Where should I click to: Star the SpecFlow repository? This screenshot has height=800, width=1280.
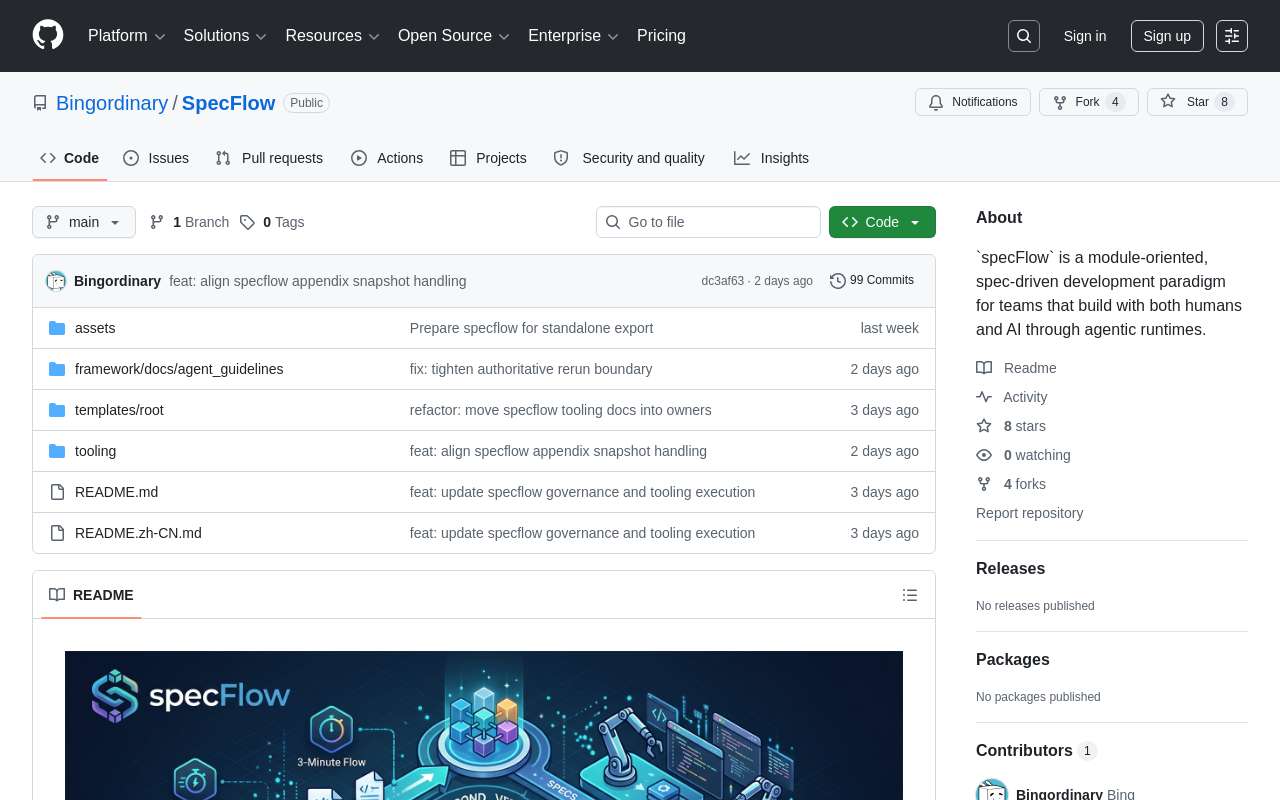(1197, 102)
